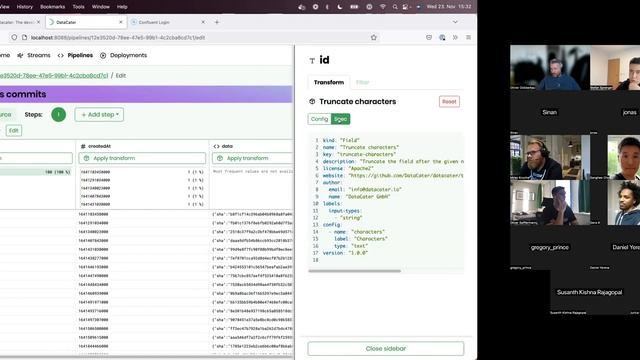Click the page info icon before localhost

coord(24,37)
